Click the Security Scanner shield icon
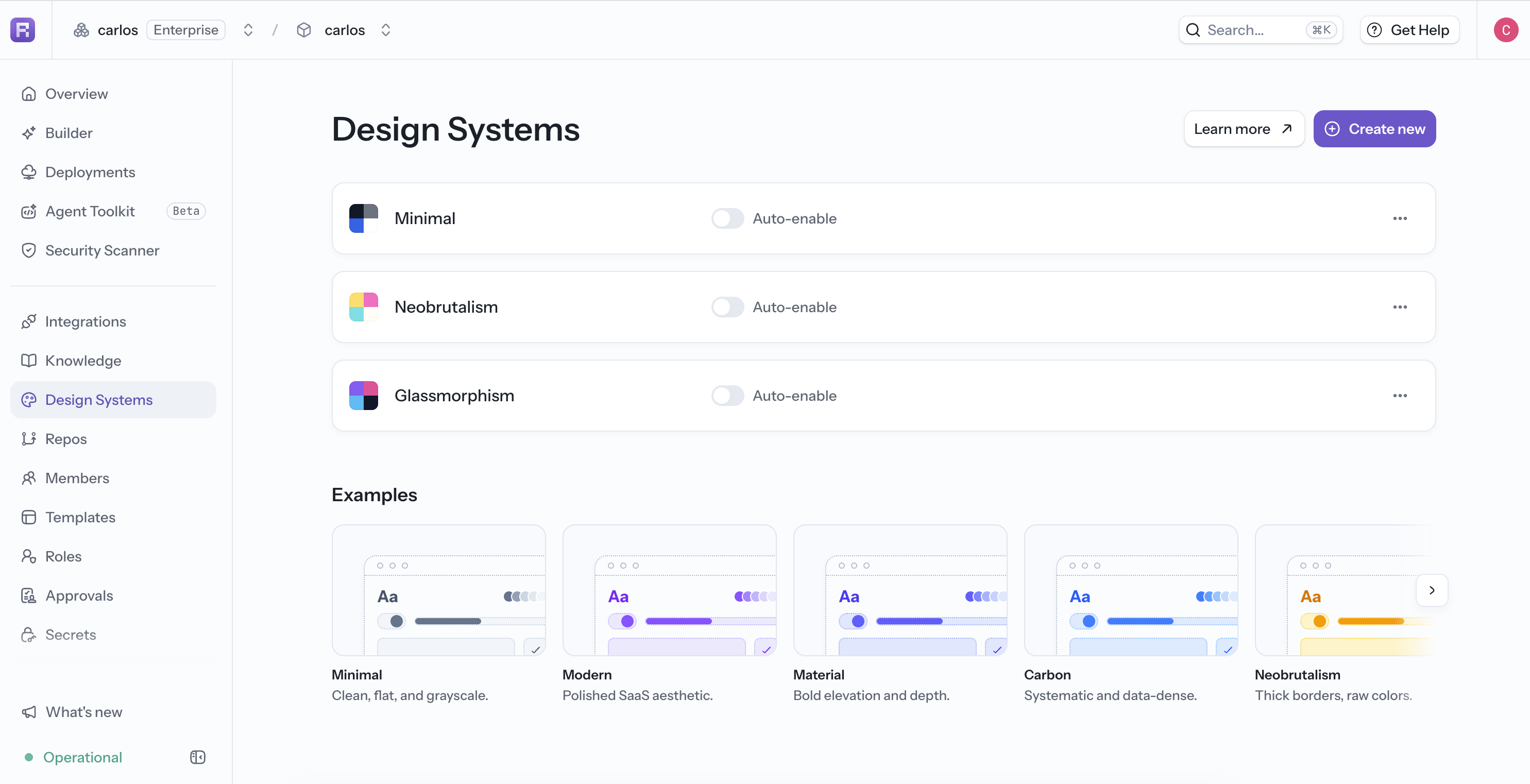Screen dimensions: 1530x784 28,251
